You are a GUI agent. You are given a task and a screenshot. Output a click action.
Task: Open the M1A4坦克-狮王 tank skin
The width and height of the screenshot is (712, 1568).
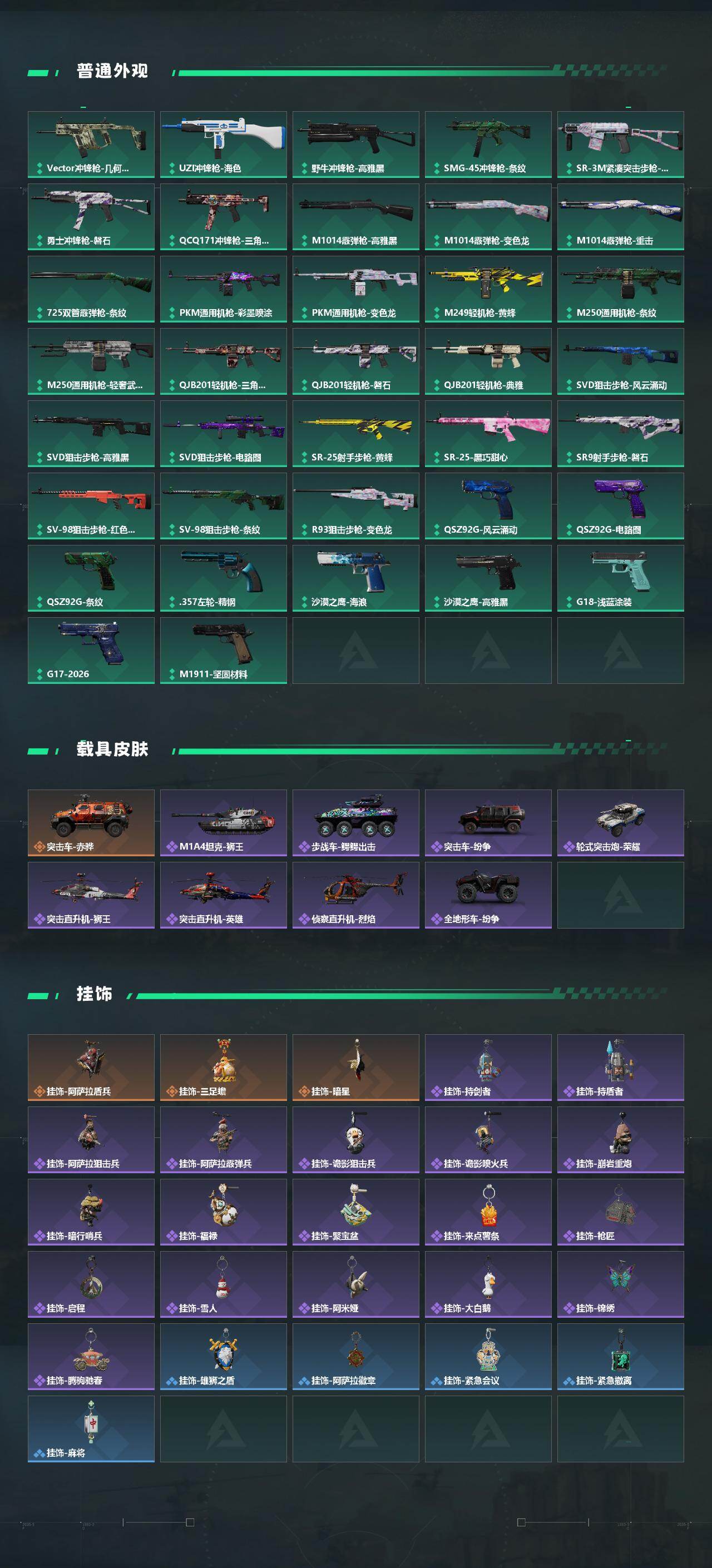(x=224, y=823)
